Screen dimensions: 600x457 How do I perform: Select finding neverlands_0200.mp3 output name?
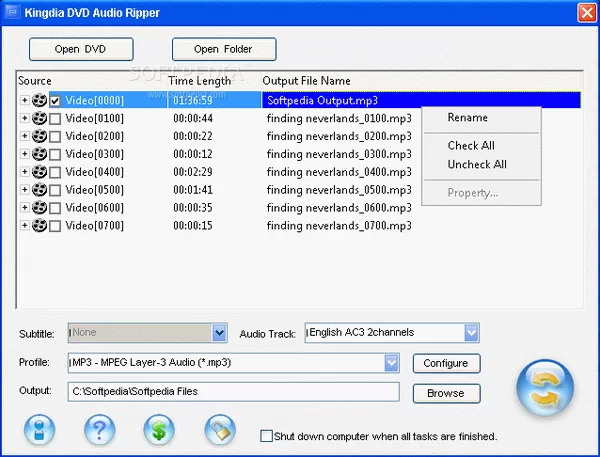[339, 136]
